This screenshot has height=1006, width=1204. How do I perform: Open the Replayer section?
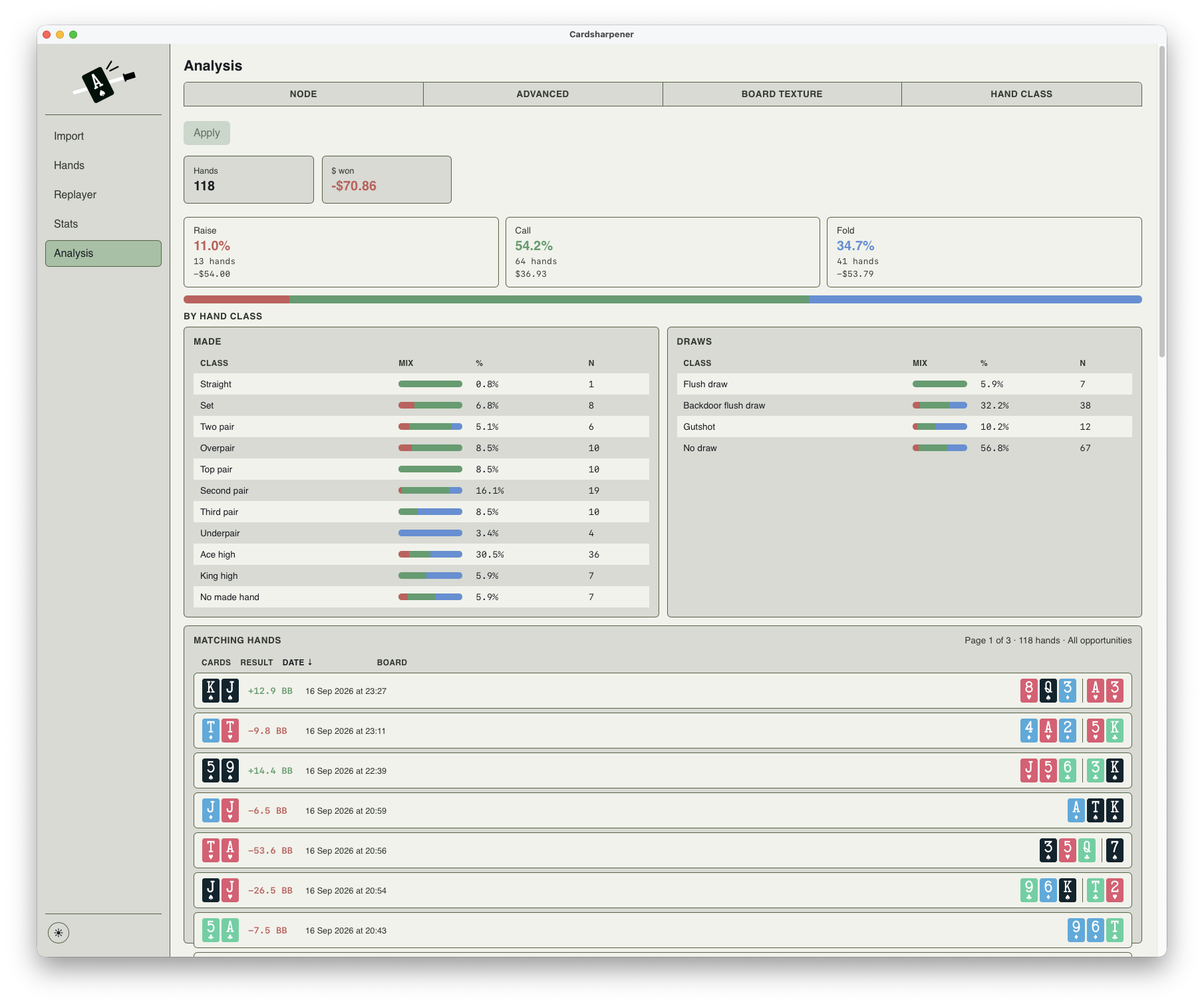pos(103,195)
